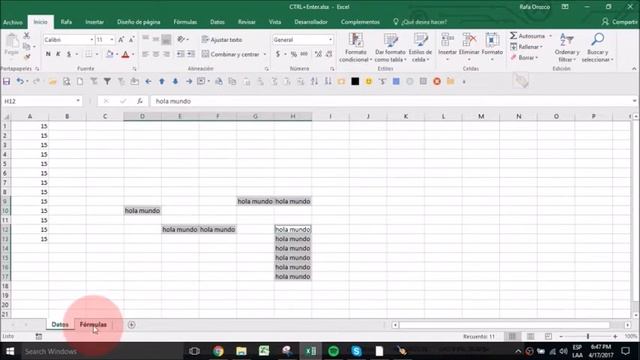The image size is (640, 360).
Task: Switch to Page Layout view in status bar
Action: [x=531, y=336]
